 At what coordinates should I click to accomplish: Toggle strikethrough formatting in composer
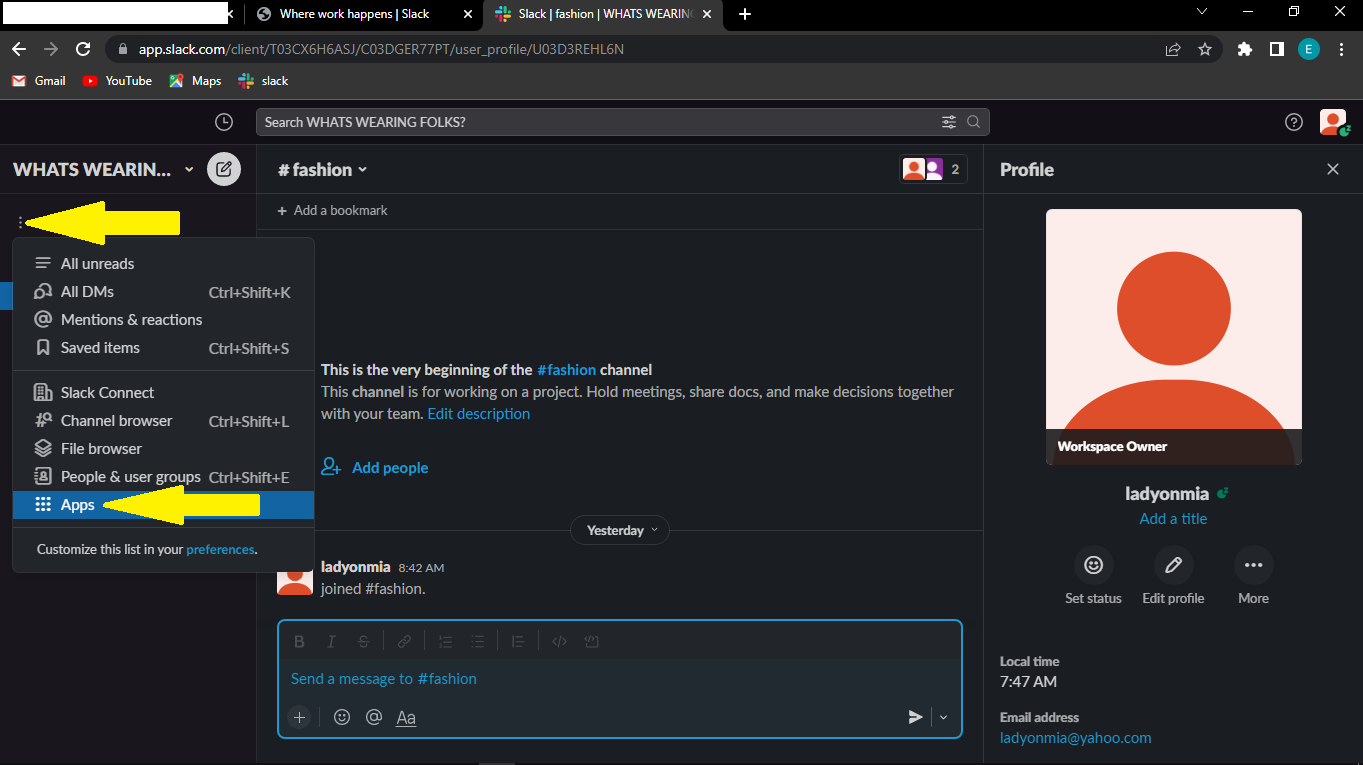coord(363,642)
